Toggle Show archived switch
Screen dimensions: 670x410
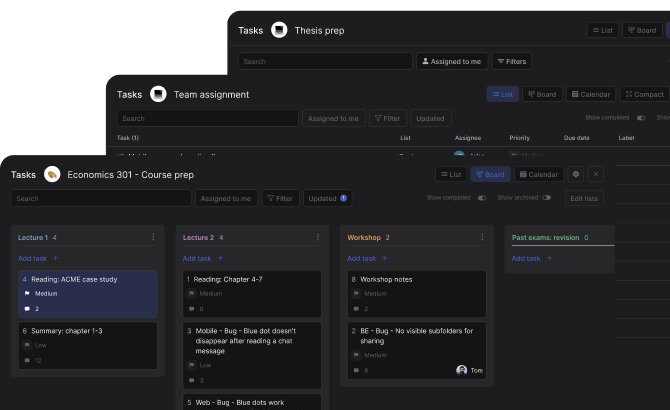pyautogui.click(x=547, y=198)
